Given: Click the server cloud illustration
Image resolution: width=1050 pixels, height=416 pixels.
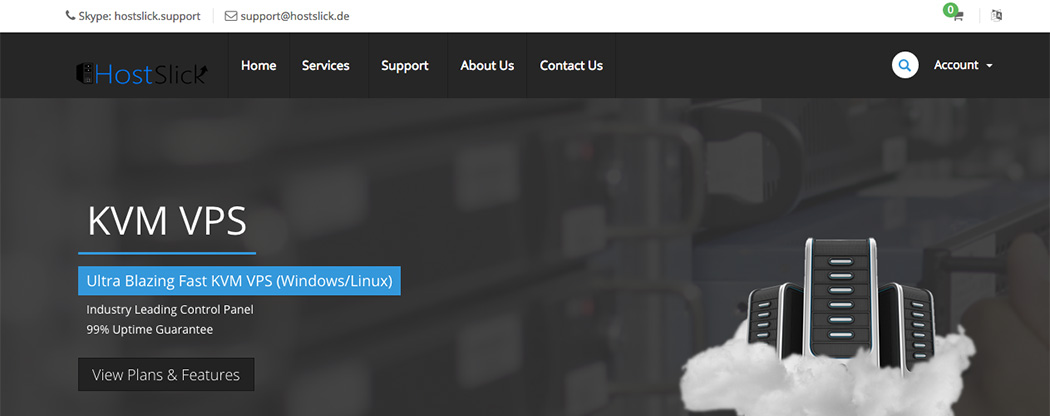Looking at the screenshot, I should pos(830,327).
